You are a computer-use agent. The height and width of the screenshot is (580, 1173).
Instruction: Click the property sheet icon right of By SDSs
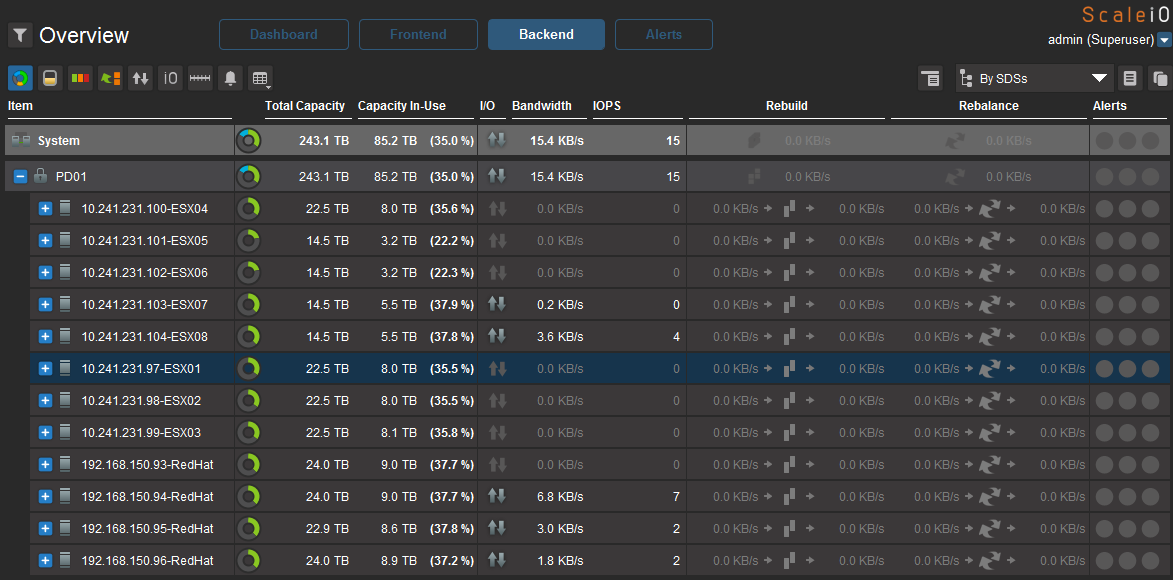tap(1130, 78)
